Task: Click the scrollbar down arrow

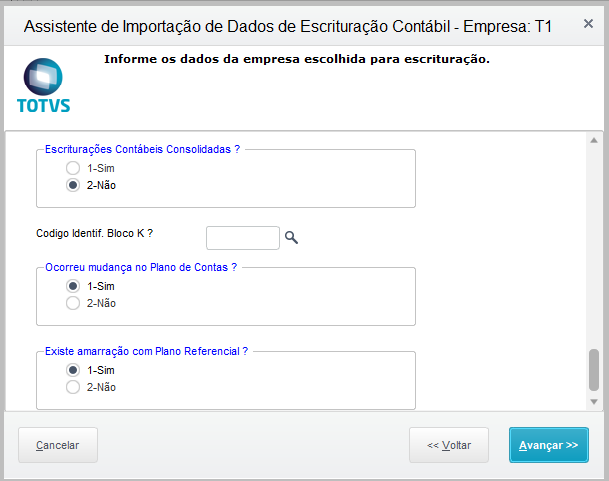Action: pyautogui.click(x=594, y=401)
